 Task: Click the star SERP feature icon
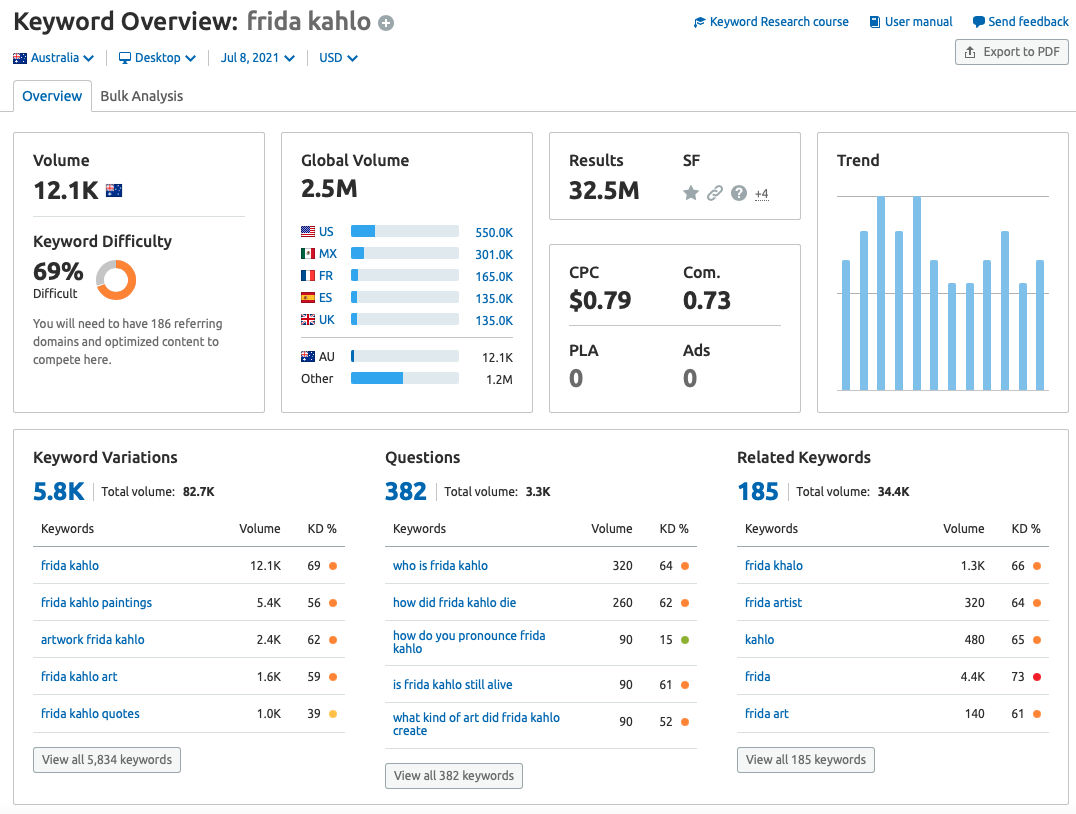pyautogui.click(x=690, y=193)
